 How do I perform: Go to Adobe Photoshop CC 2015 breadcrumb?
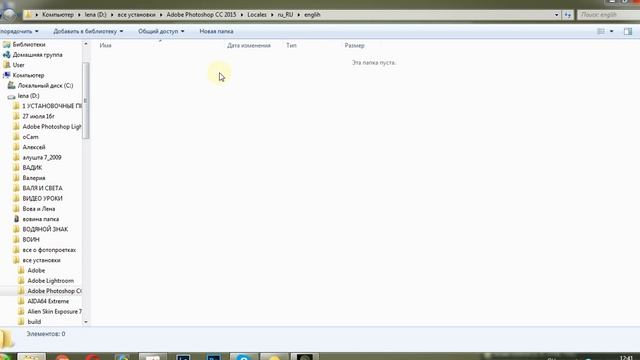coord(201,15)
